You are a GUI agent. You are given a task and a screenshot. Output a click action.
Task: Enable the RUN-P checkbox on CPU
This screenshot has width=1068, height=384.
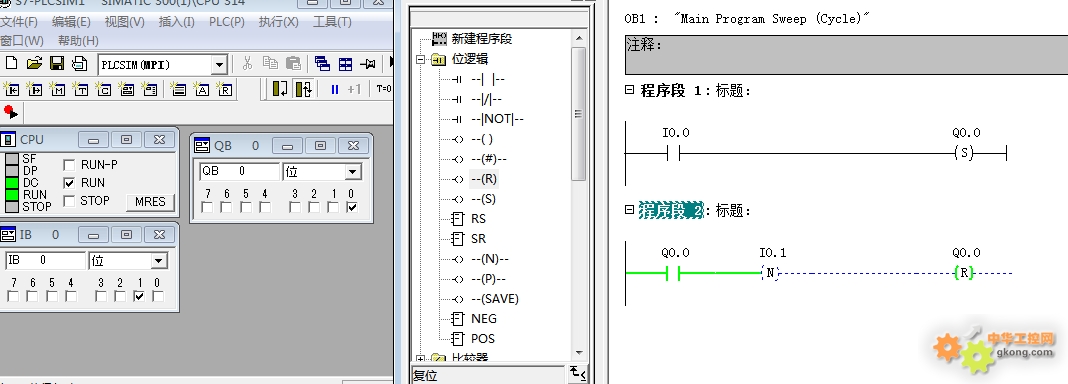[69, 165]
